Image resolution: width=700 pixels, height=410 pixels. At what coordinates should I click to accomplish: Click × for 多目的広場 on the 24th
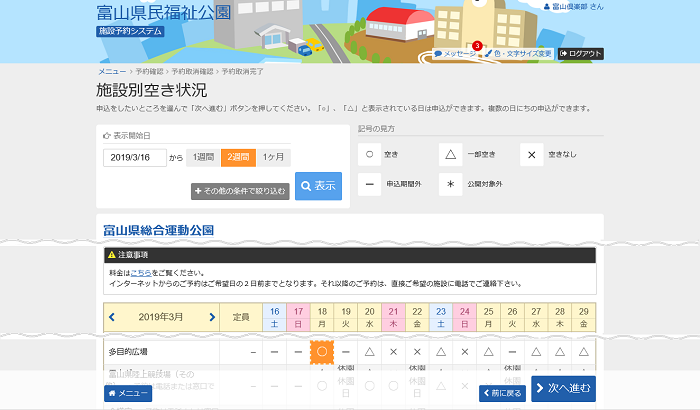(465, 352)
